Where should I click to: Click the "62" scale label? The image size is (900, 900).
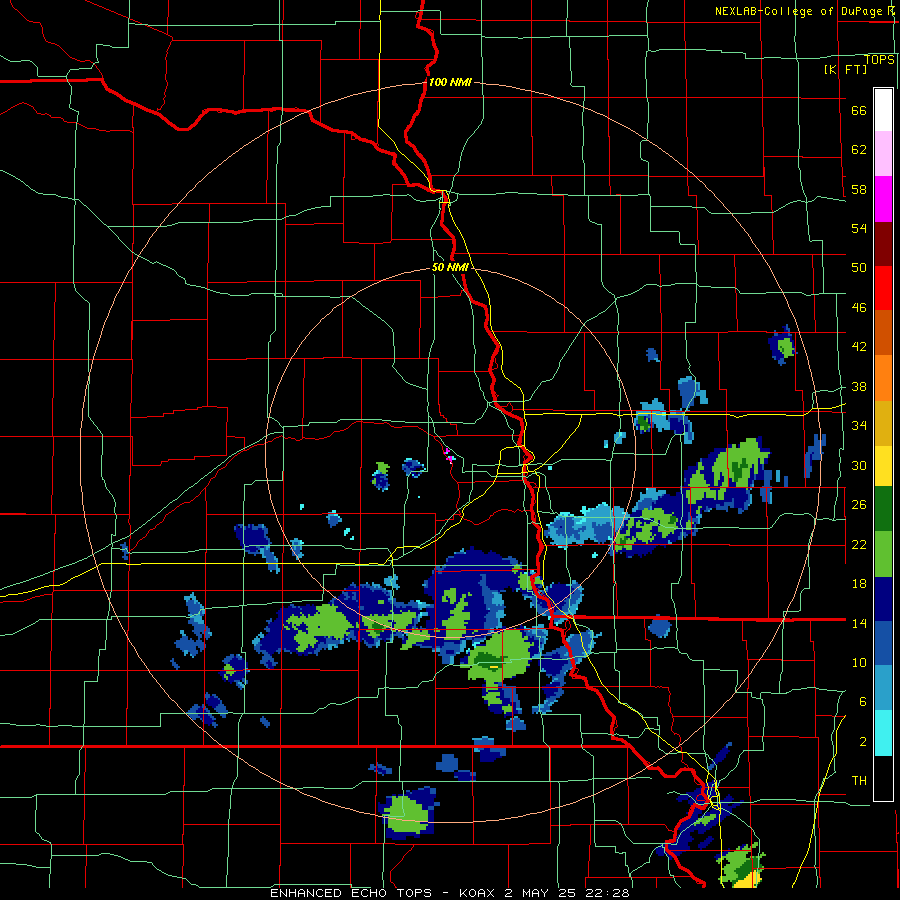[x=859, y=150]
